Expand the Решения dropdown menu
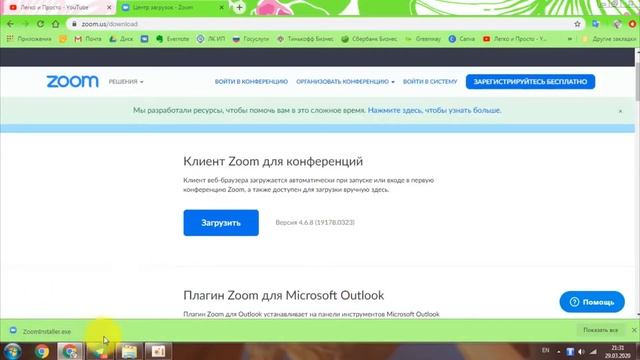The height and width of the screenshot is (360, 640). pyautogui.click(x=126, y=82)
